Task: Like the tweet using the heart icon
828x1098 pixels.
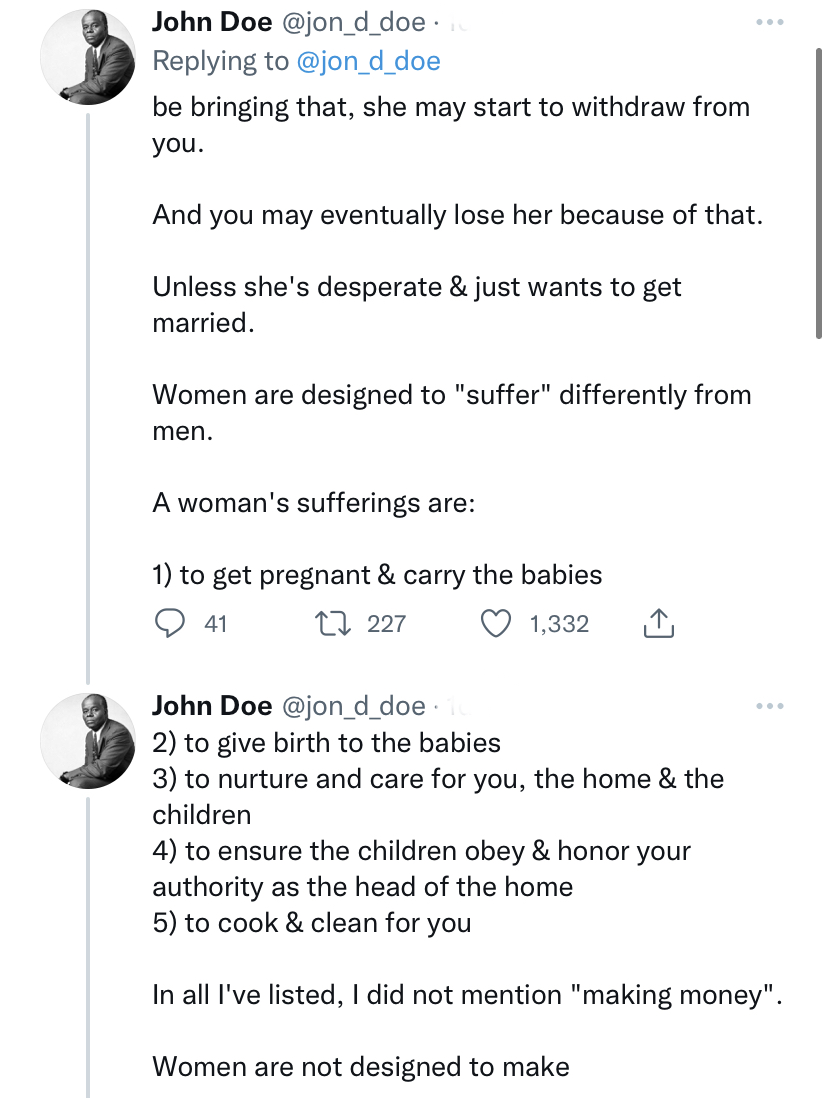Action: pyautogui.click(x=496, y=624)
